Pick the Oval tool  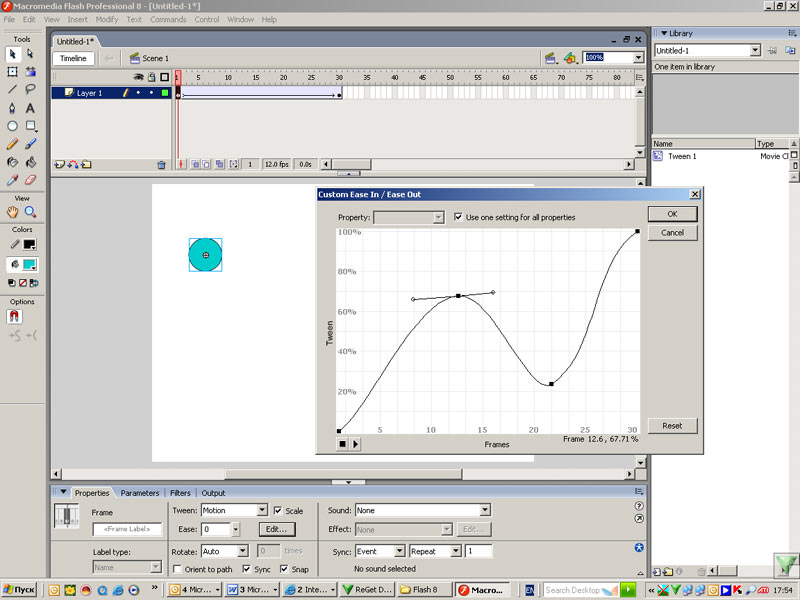12,126
